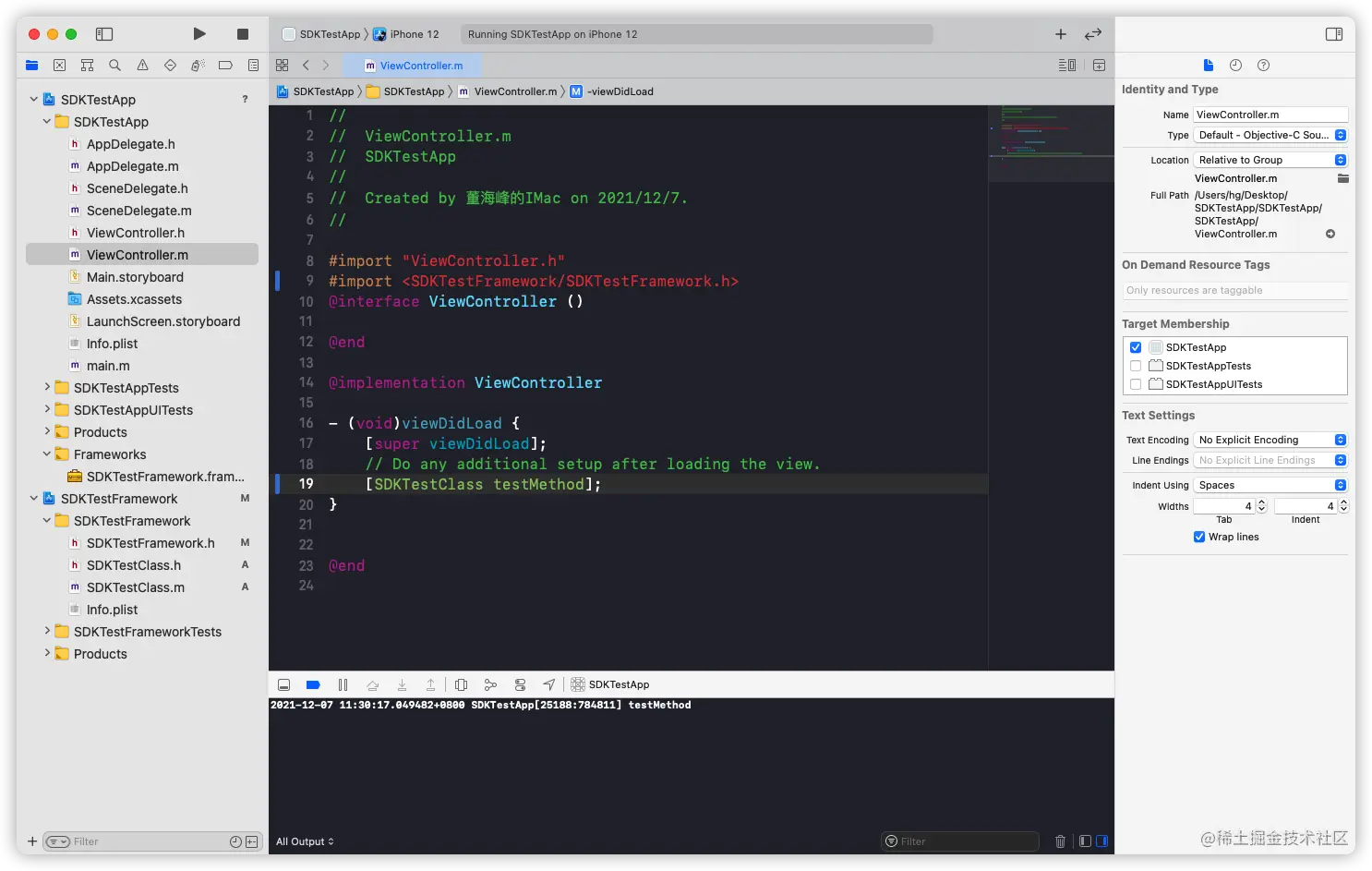1372x871 pixels.
Task: Hide the inspector panel via the toolbar icon
Action: pyautogui.click(x=1334, y=34)
